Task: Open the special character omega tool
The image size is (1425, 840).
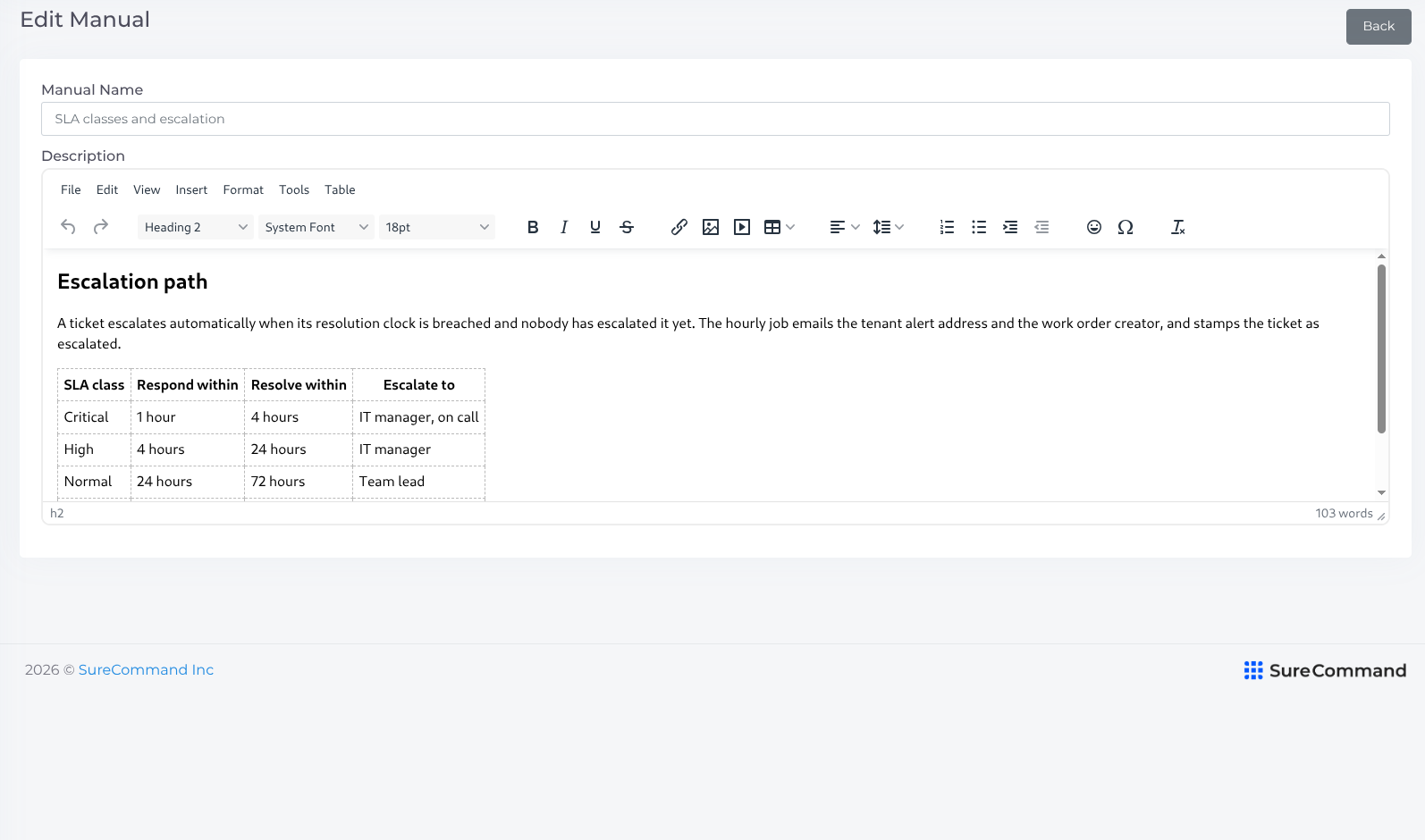Action: click(1126, 227)
